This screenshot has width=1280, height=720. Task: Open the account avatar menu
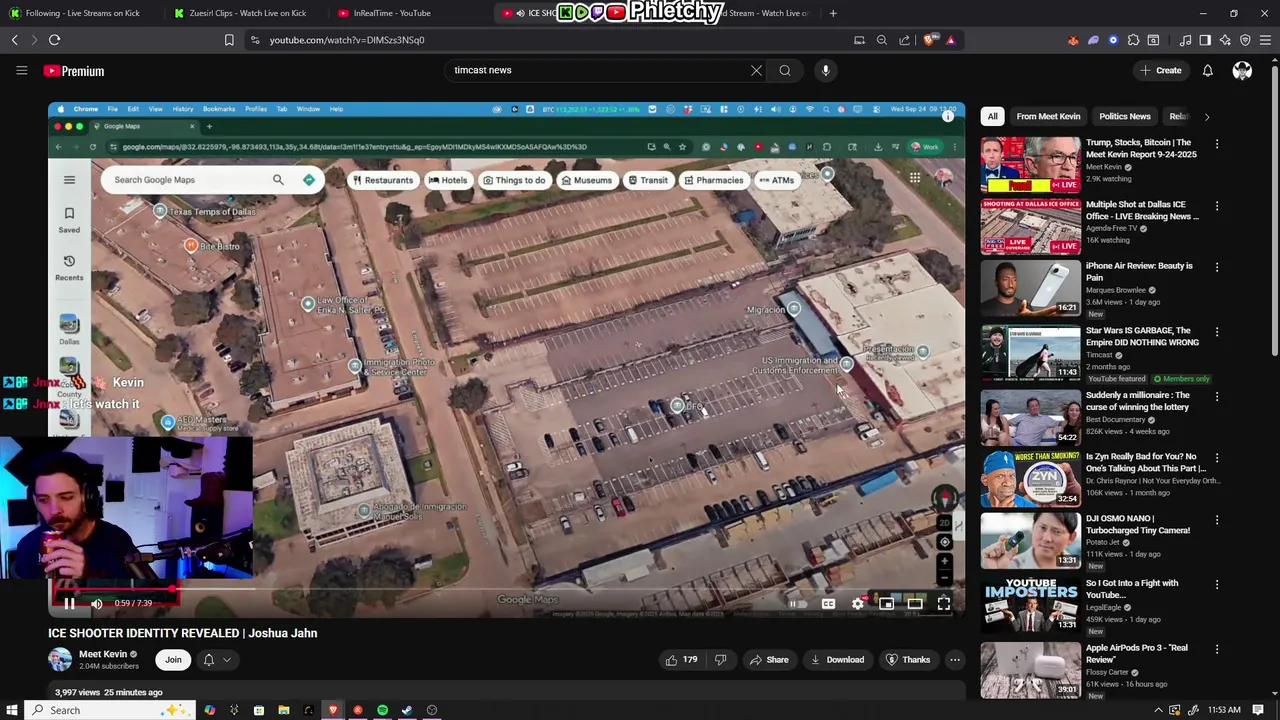(x=1242, y=70)
